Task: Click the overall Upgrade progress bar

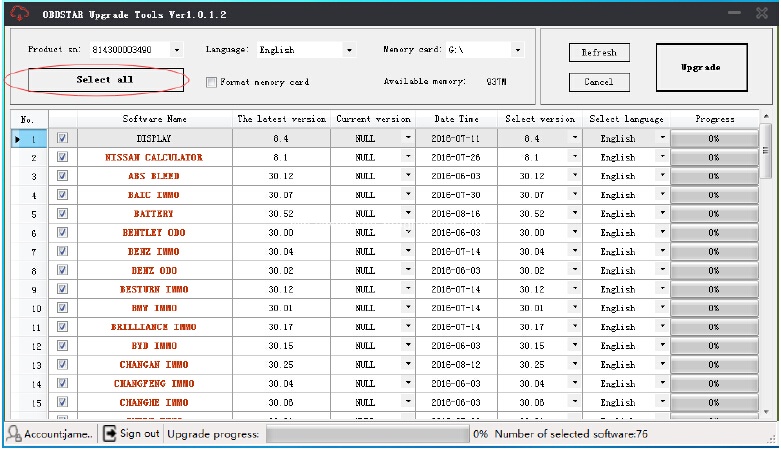Action: pyautogui.click(x=368, y=434)
